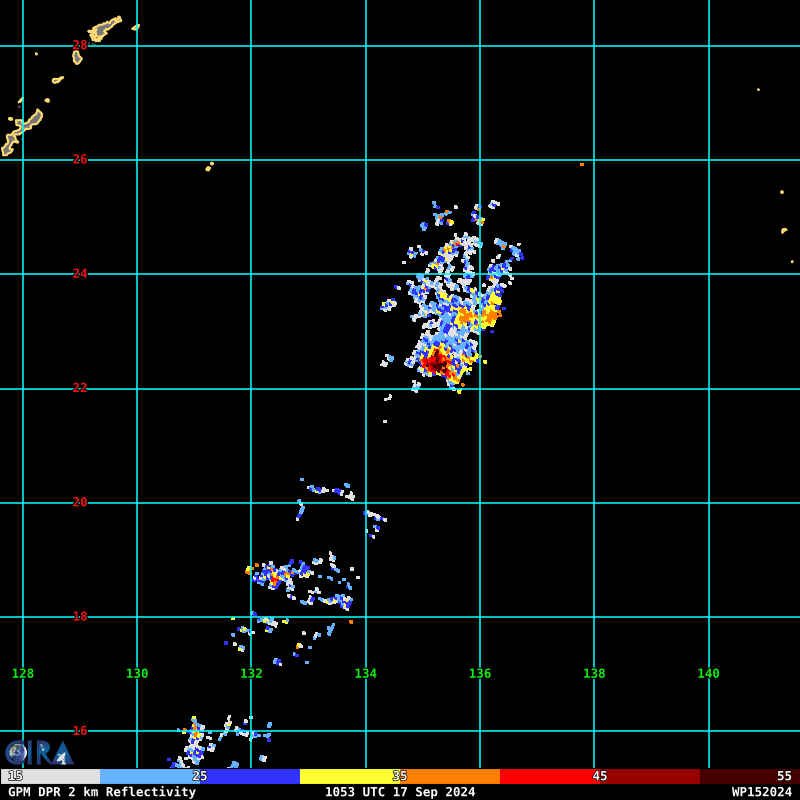Select the white 15 dBZ color segment
The height and width of the screenshot is (800, 800).
click(51, 776)
